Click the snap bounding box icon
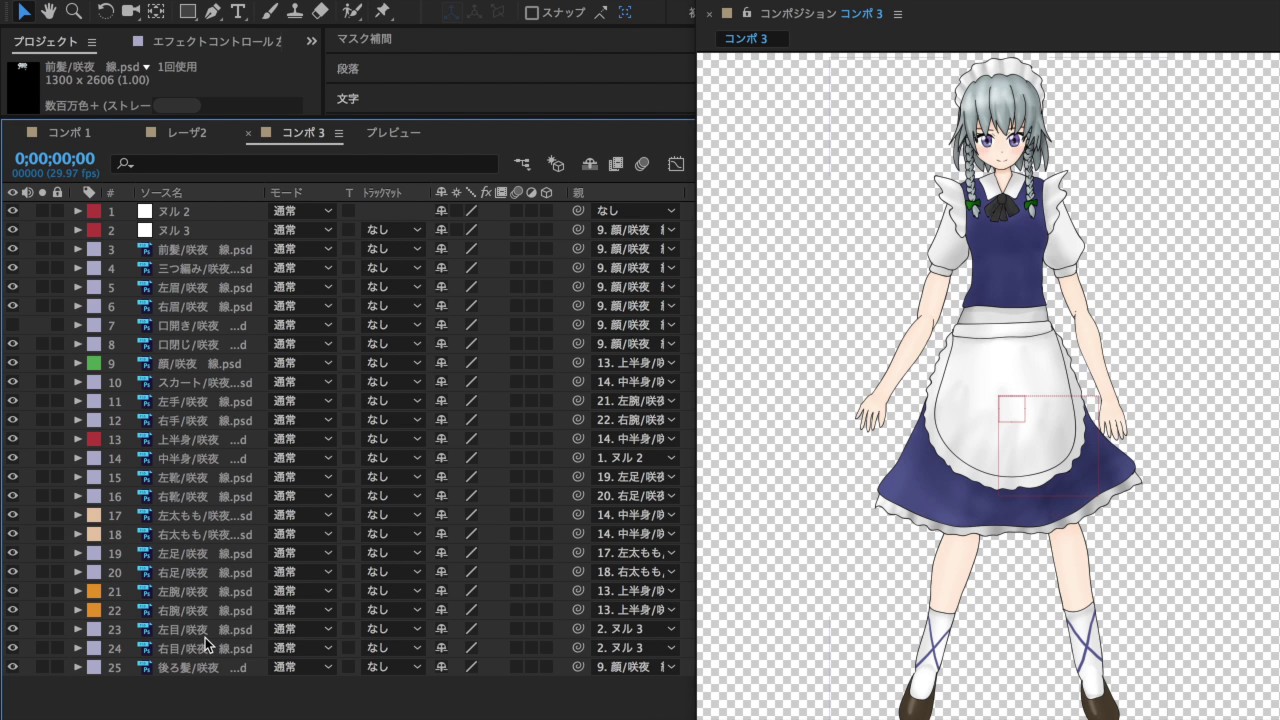The width and height of the screenshot is (1280, 720). coord(625,13)
